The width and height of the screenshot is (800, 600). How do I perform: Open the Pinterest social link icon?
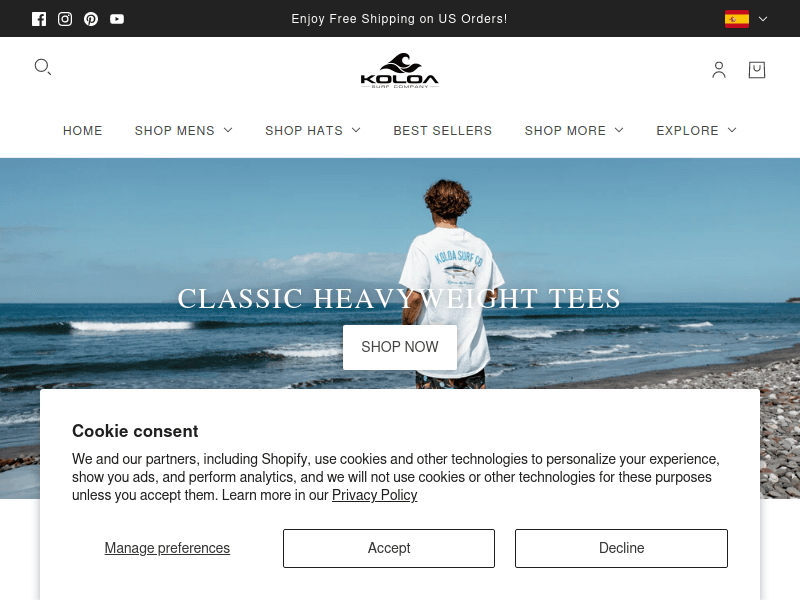[x=91, y=19]
